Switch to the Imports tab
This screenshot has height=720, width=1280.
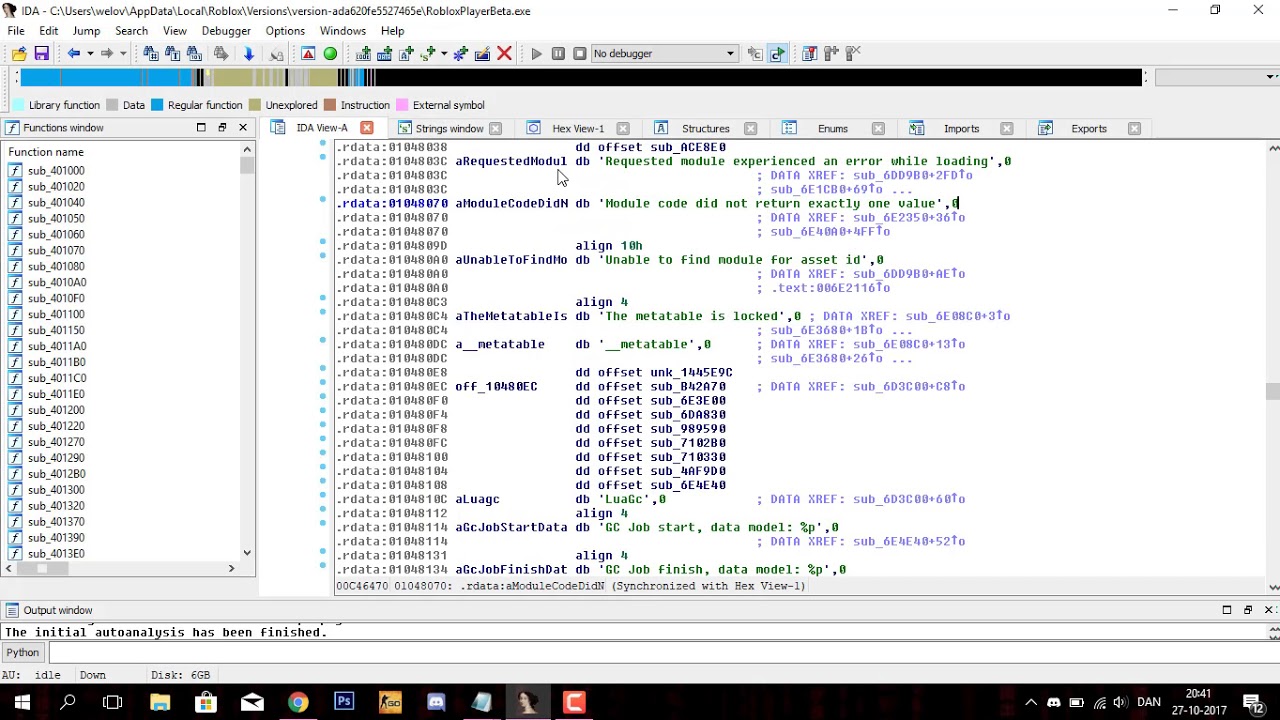click(x=961, y=129)
